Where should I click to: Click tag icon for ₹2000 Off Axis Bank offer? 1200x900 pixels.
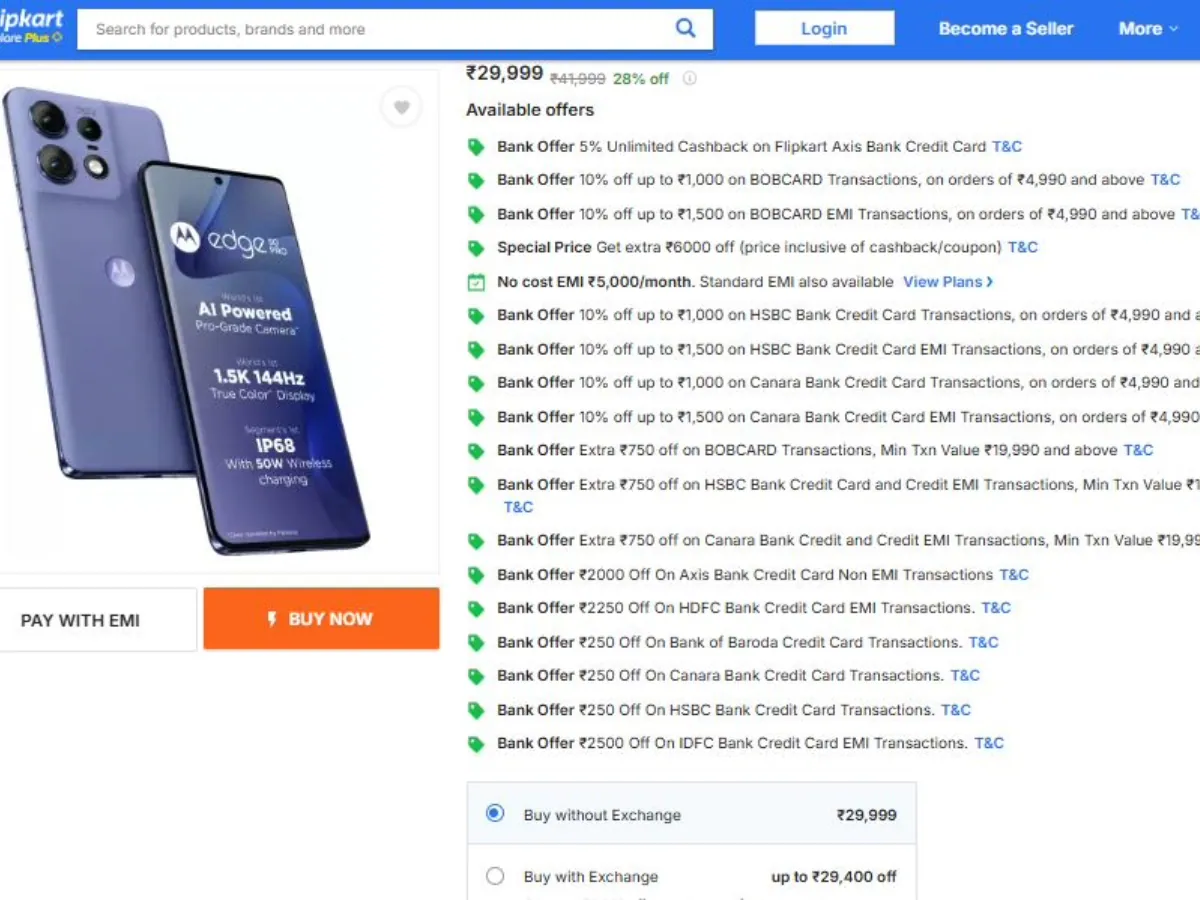(477, 575)
